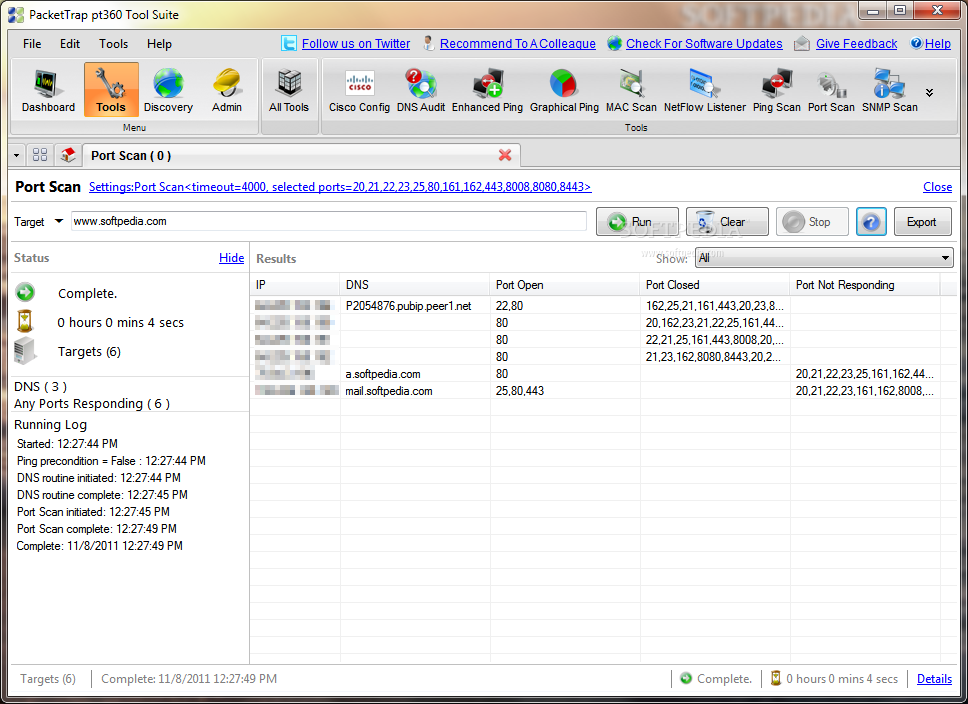Sort by the IP column header
The height and width of the screenshot is (704, 968).
[296, 285]
